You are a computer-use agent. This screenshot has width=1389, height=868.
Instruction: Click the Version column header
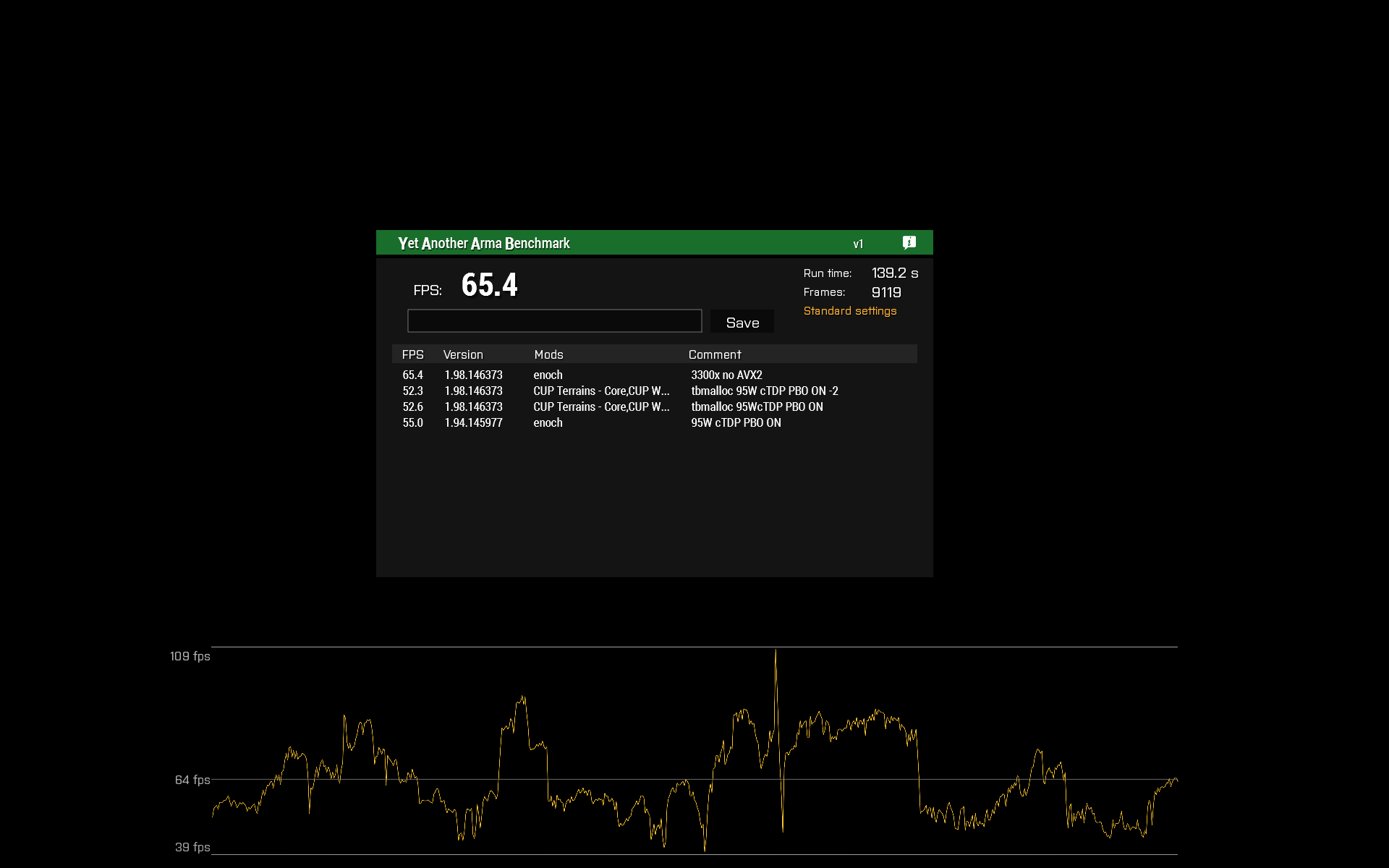tap(463, 354)
